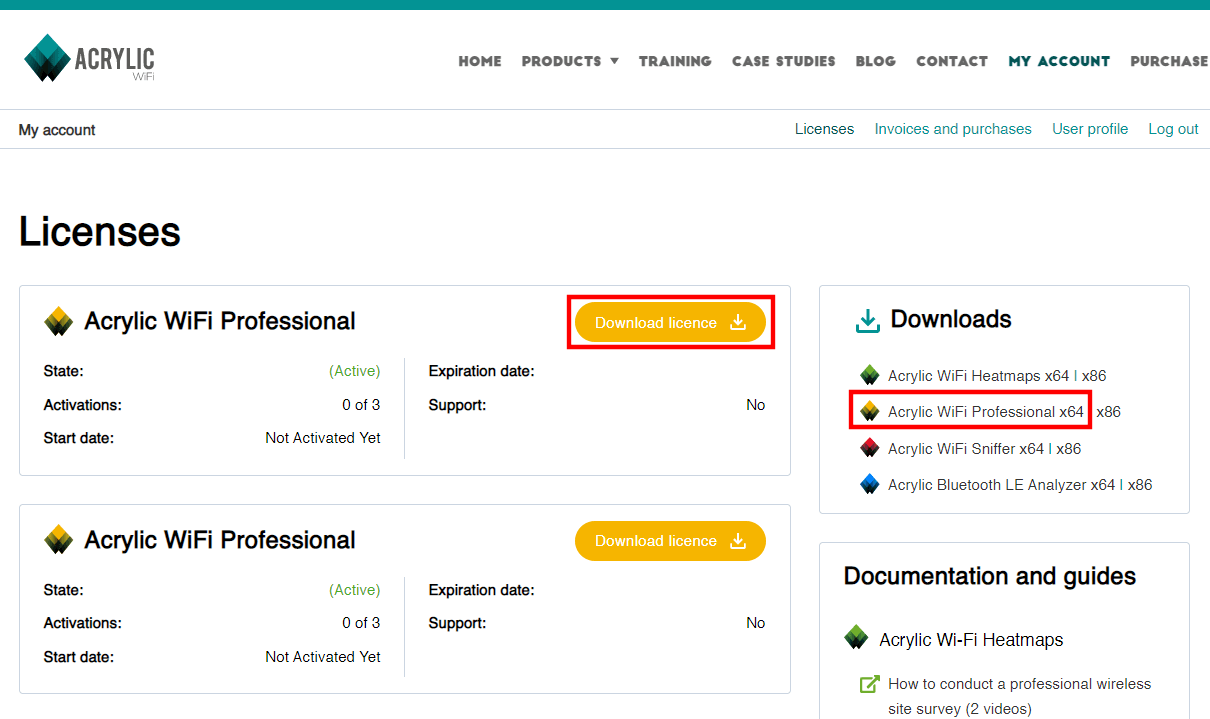
Task: Click the first license card's product icon
Action: click(59, 321)
